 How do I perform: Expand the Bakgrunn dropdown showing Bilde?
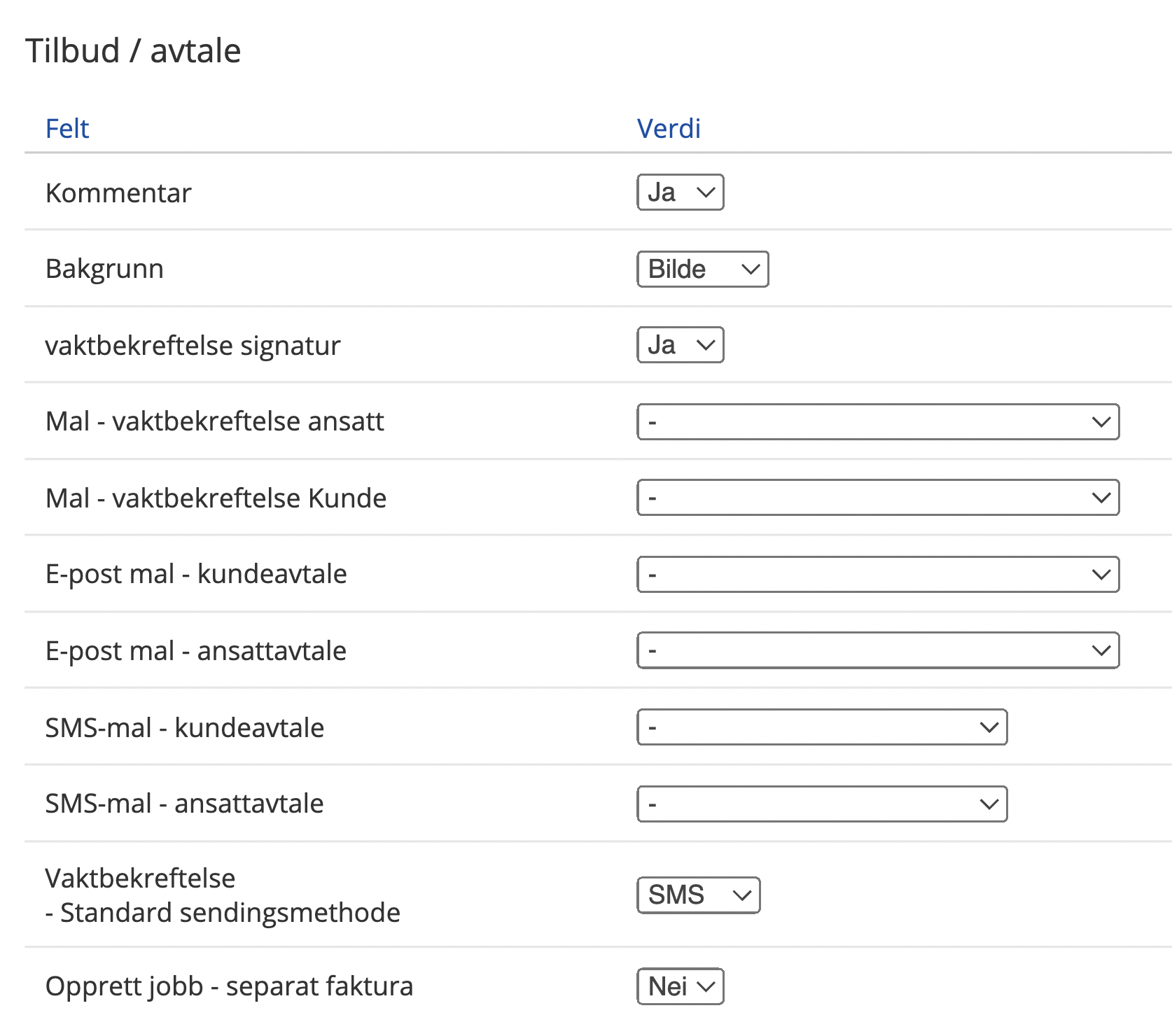[702, 269]
